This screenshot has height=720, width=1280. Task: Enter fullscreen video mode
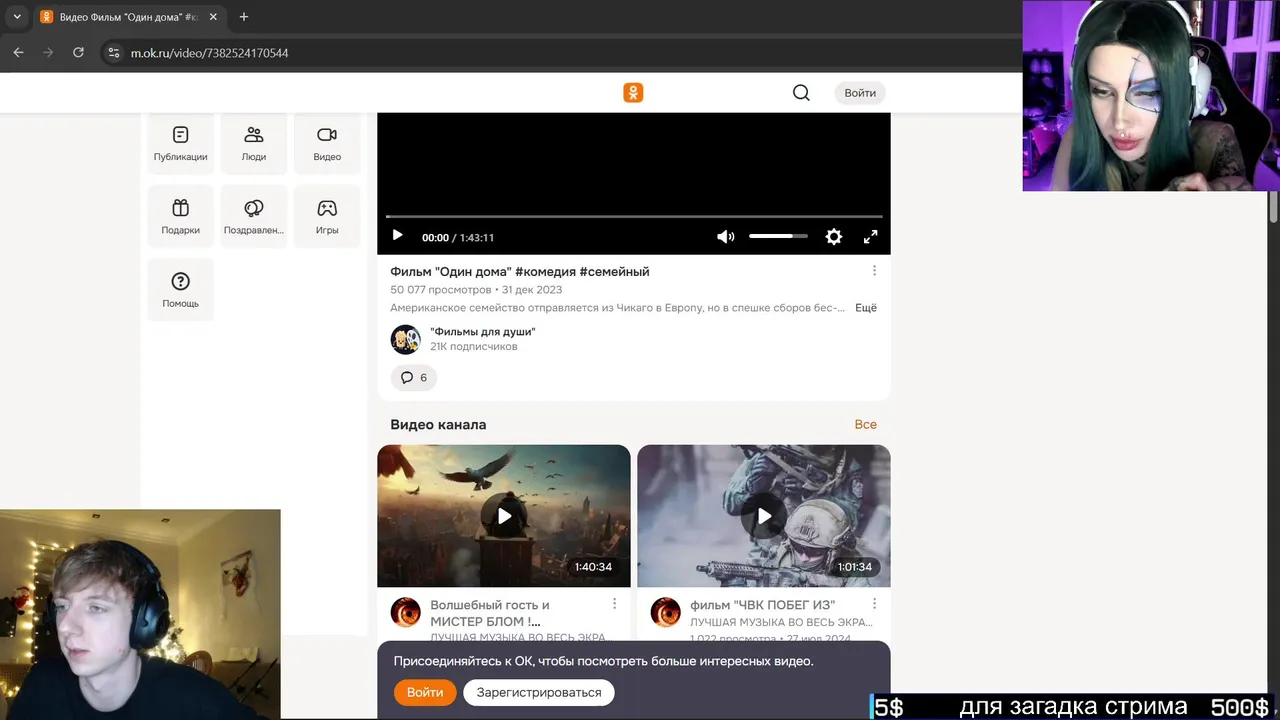[x=870, y=237]
